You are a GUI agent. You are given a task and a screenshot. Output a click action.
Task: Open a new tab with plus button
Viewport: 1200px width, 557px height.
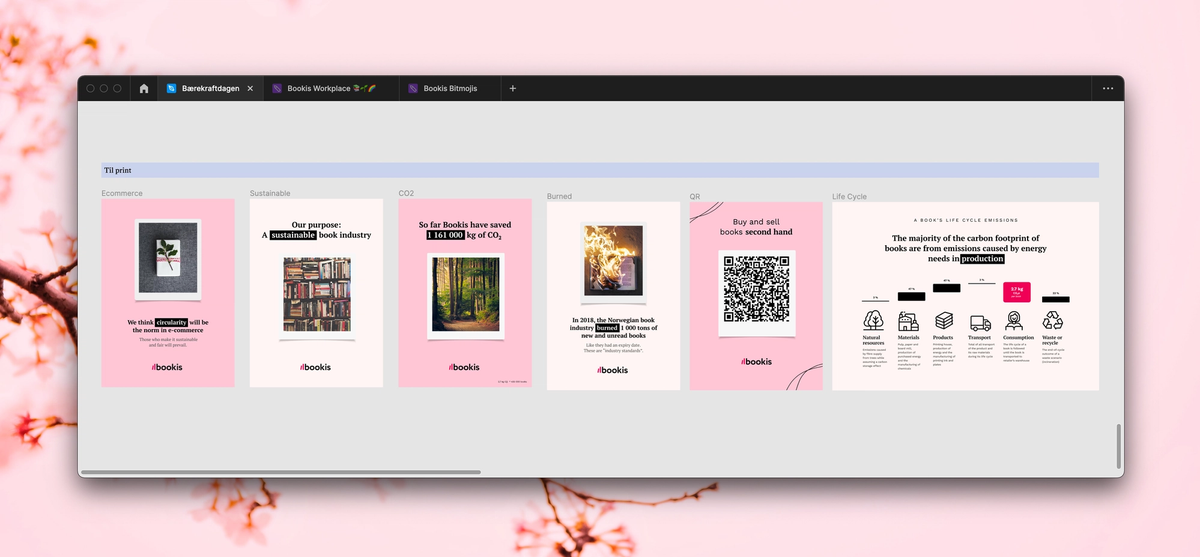point(513,88)
